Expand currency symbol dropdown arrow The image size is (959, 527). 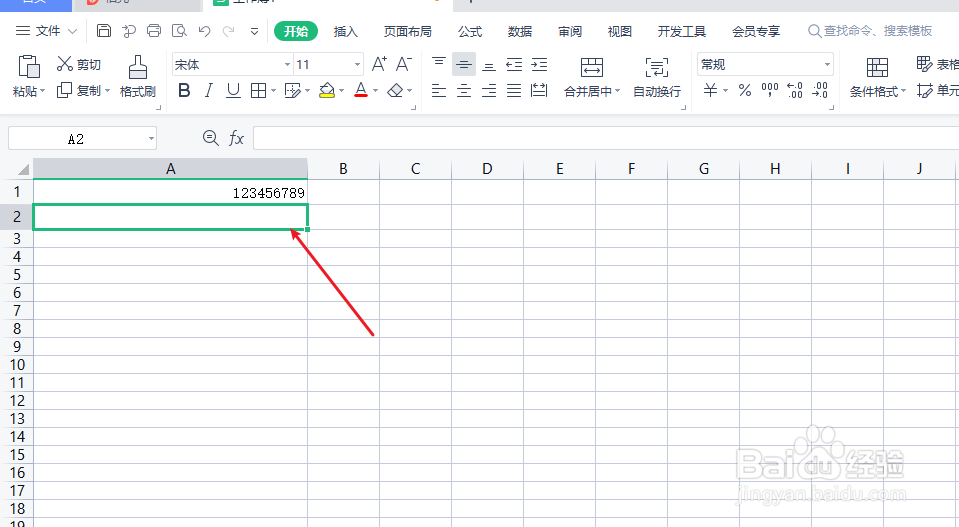point(725,91)
